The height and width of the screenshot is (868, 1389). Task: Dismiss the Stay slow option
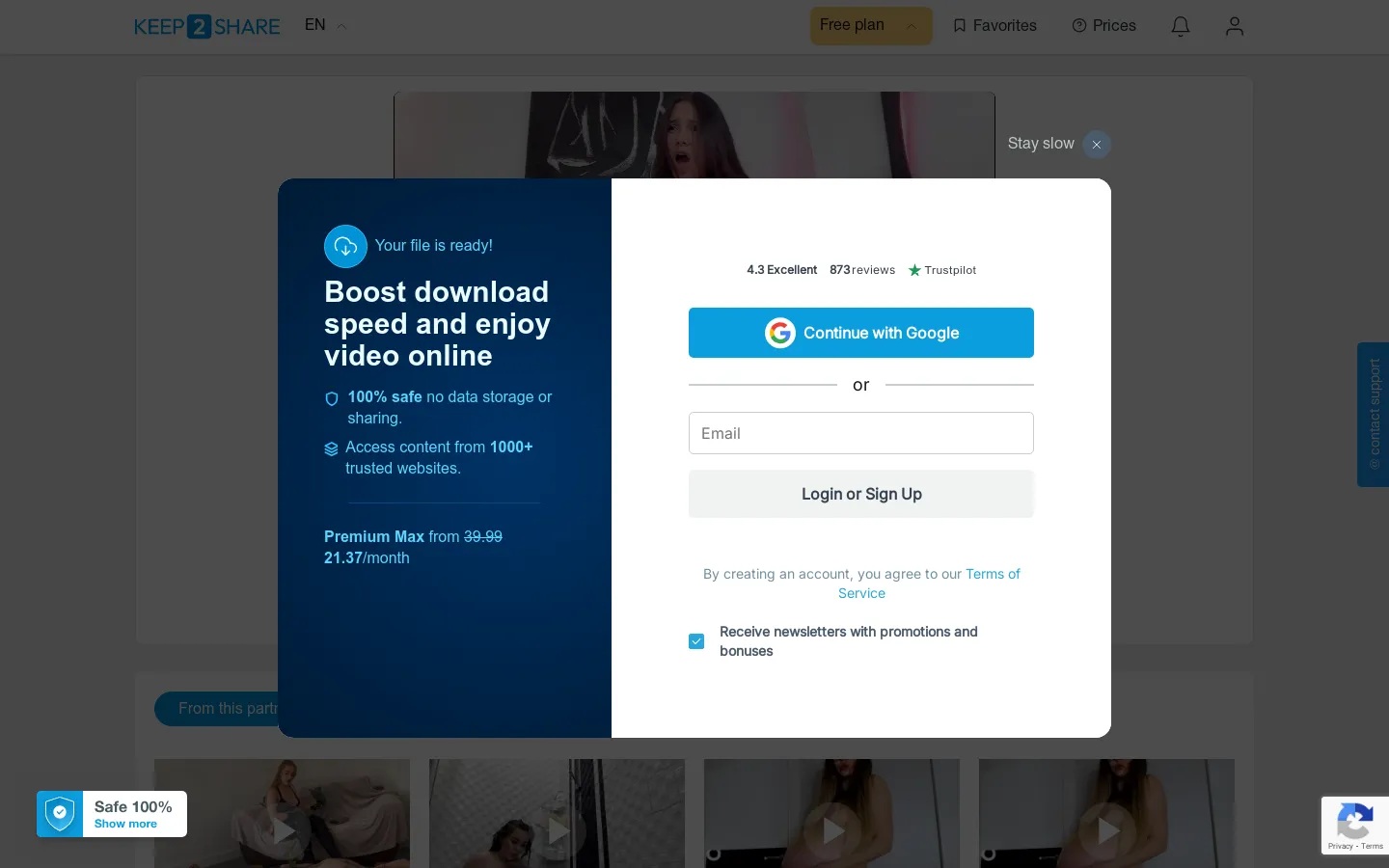(x=1097, y=145)
